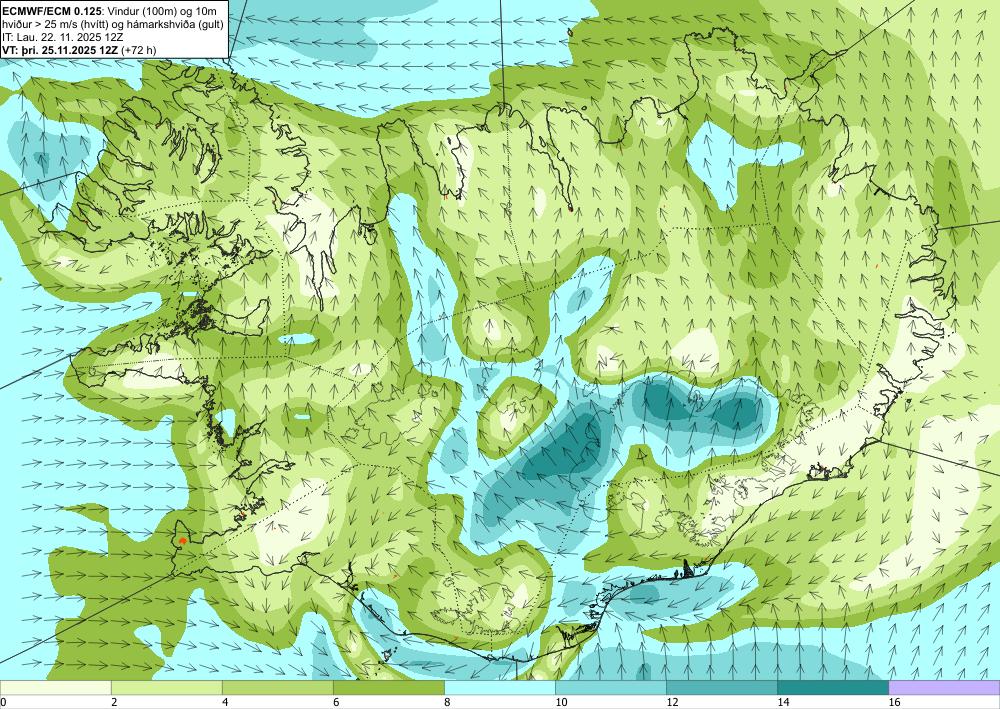Click the light cyan 8–10 legend swatch
This screenshot has height=709, width=1000.
click(x=500, y=688)
